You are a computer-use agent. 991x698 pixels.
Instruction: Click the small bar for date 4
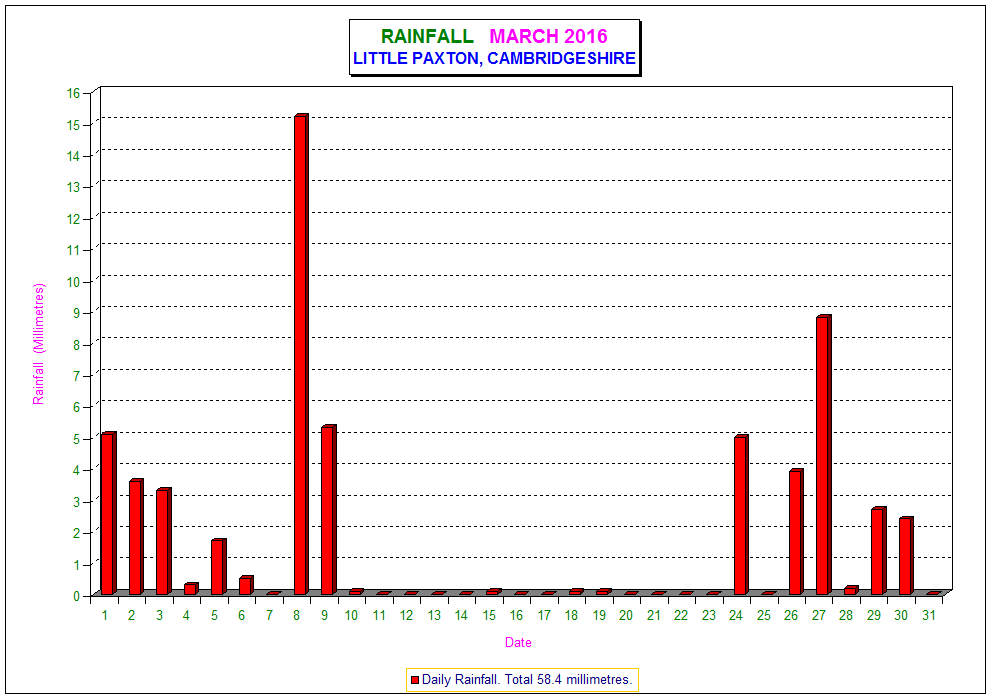pyautogui.click(x=191, y=589)
